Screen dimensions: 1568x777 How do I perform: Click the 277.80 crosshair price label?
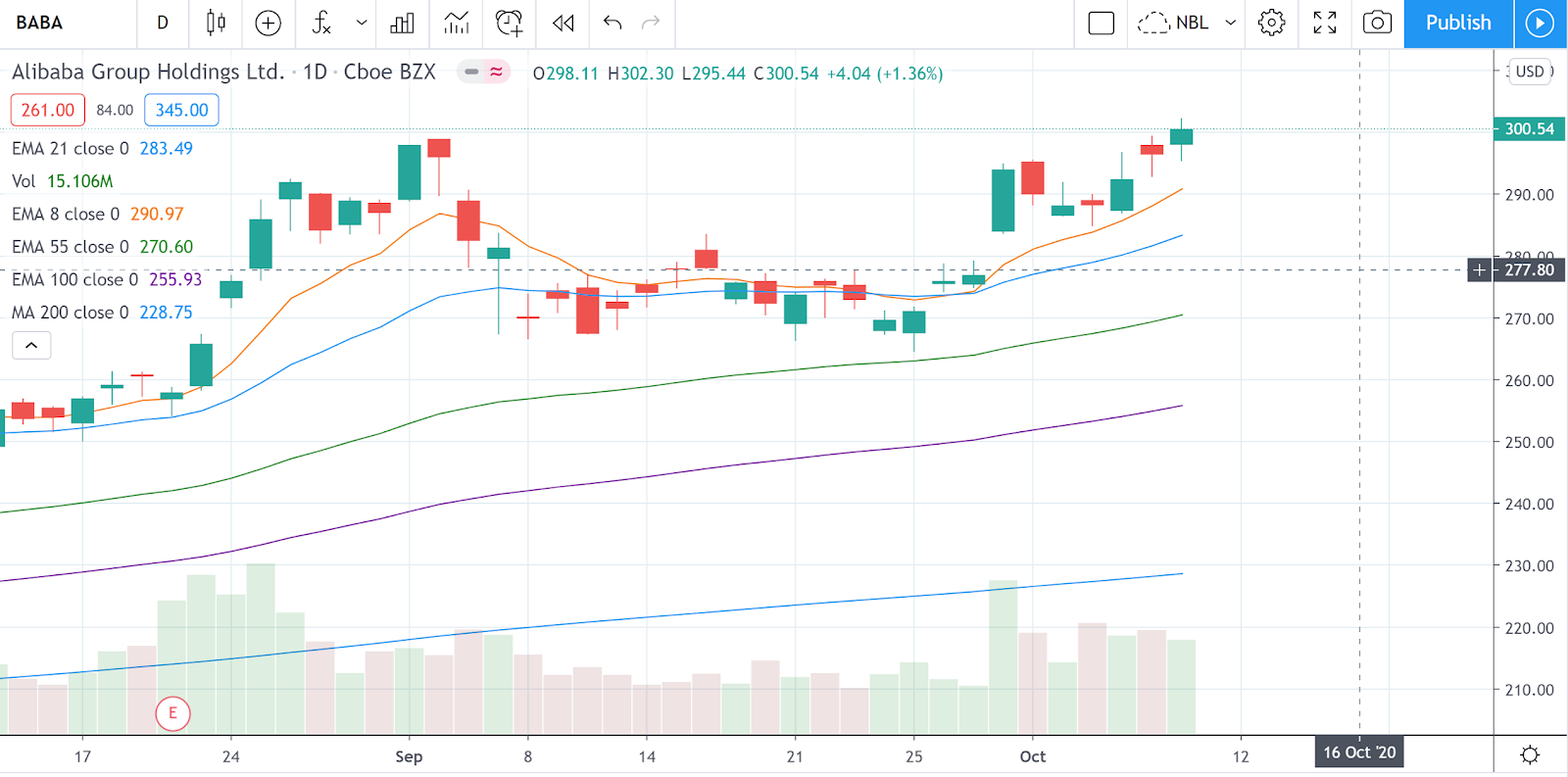tap(1529, 269)
